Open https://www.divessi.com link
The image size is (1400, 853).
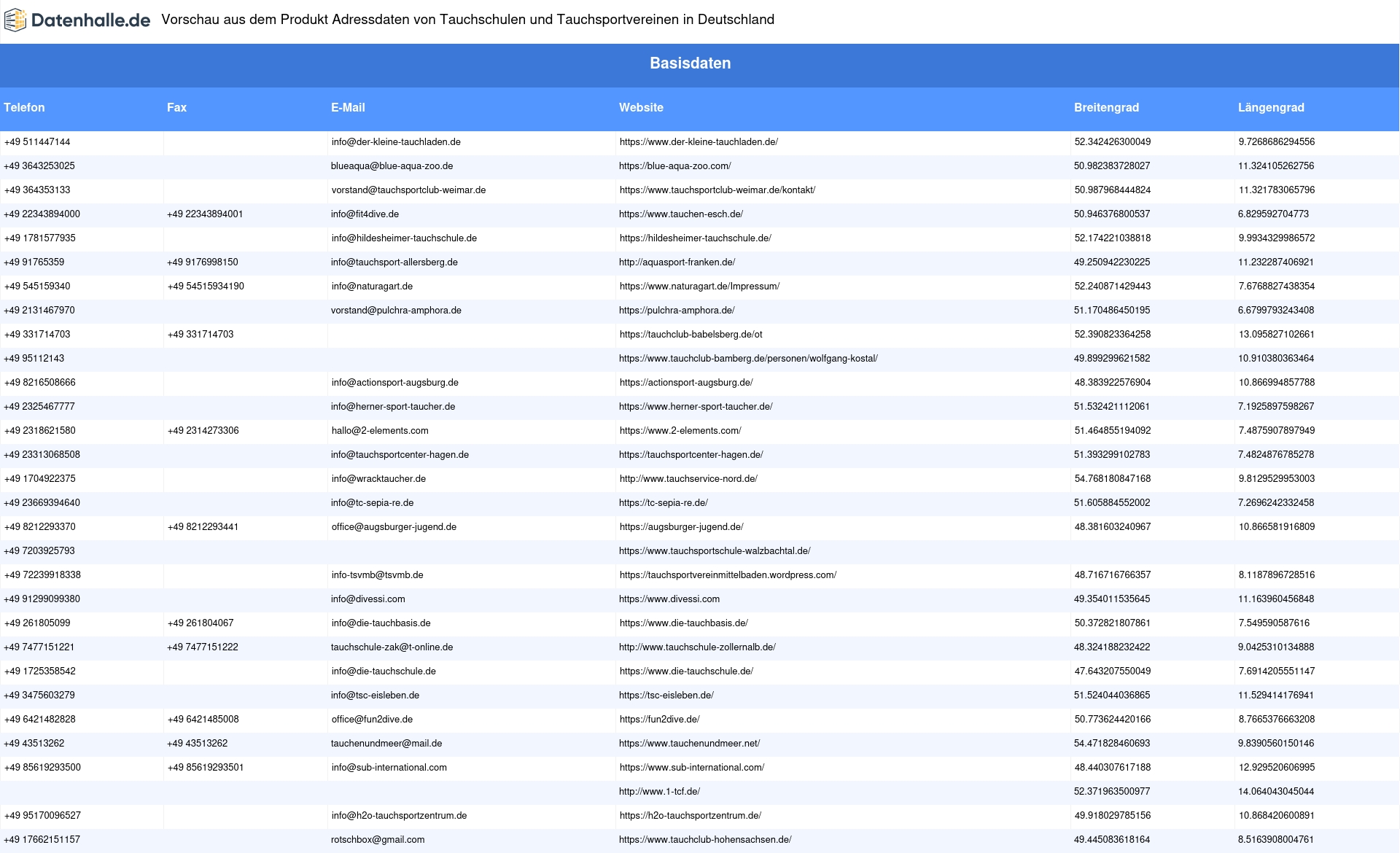[x=669, y=599]
